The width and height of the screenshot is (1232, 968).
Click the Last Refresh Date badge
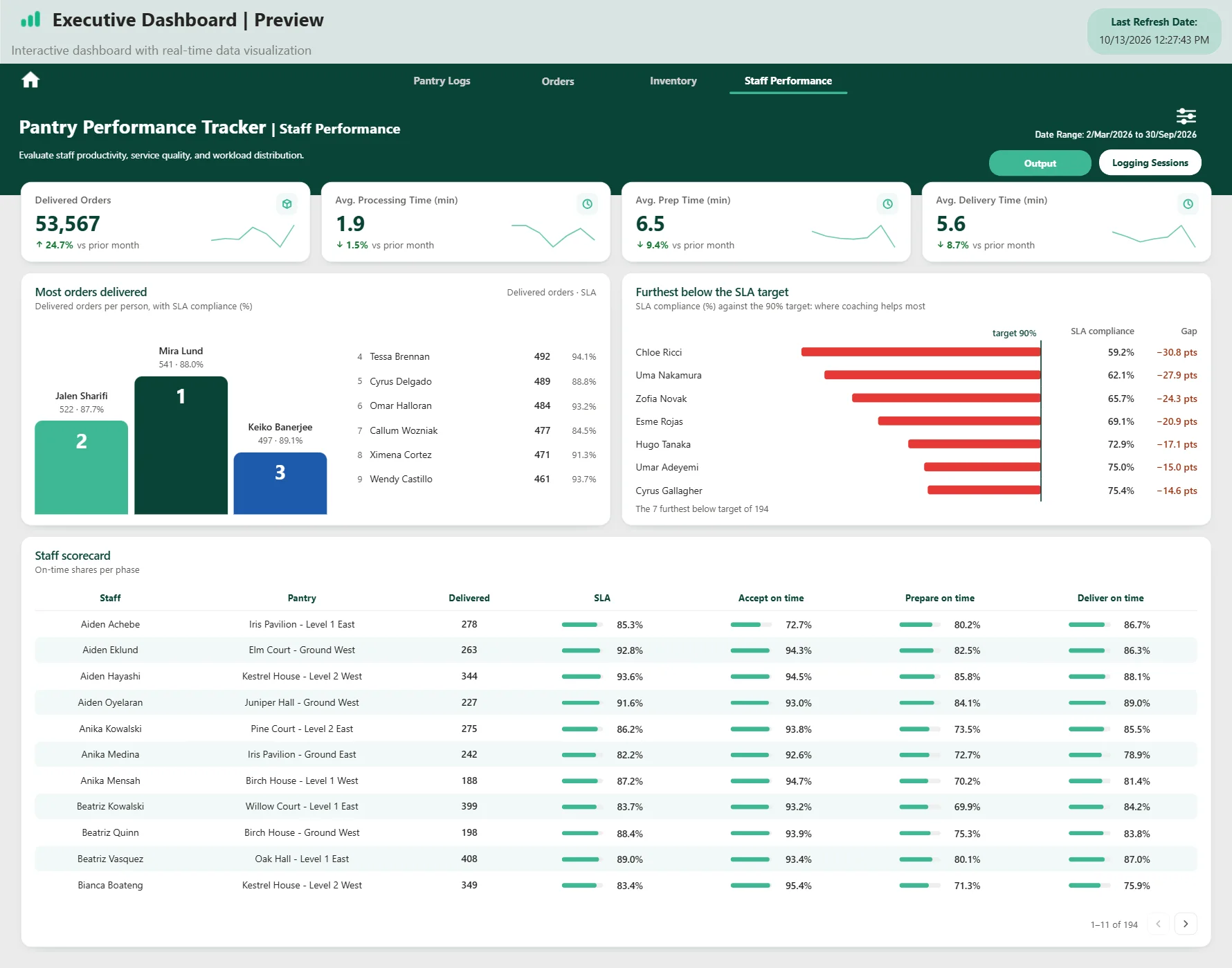coord(1154,31)
